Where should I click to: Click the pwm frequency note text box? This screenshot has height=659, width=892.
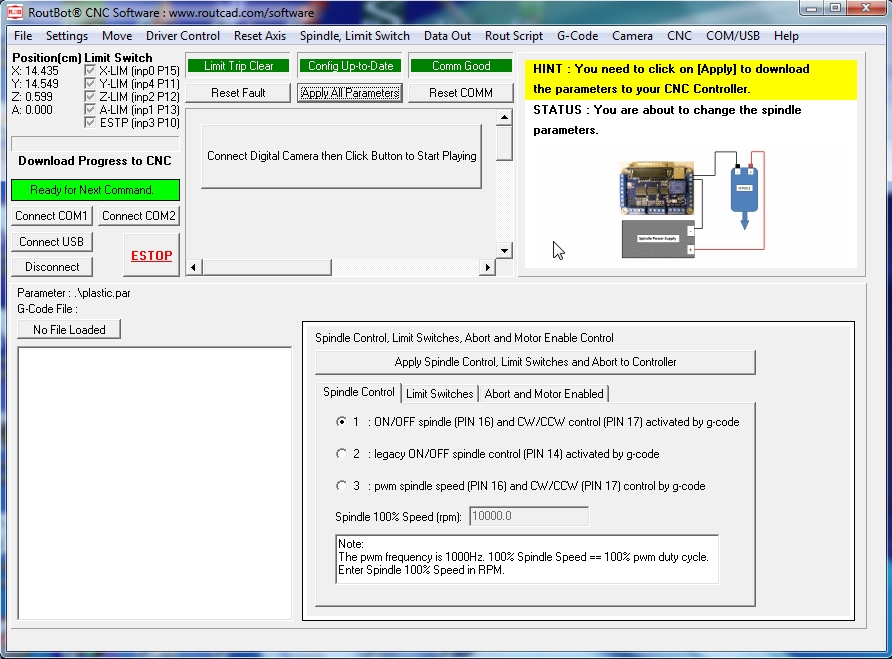[527, 559]
